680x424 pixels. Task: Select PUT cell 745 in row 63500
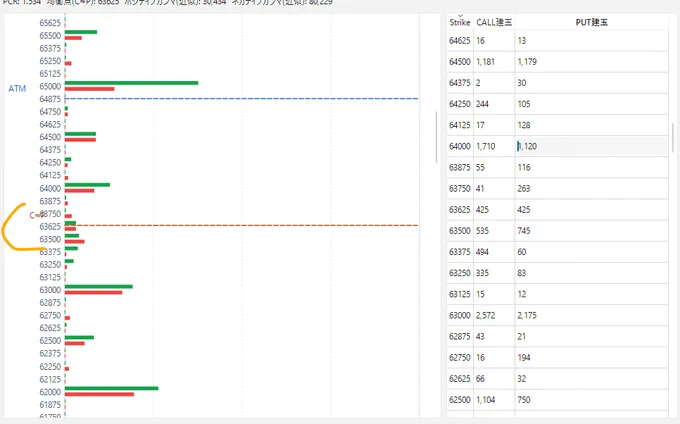[524, 231]
